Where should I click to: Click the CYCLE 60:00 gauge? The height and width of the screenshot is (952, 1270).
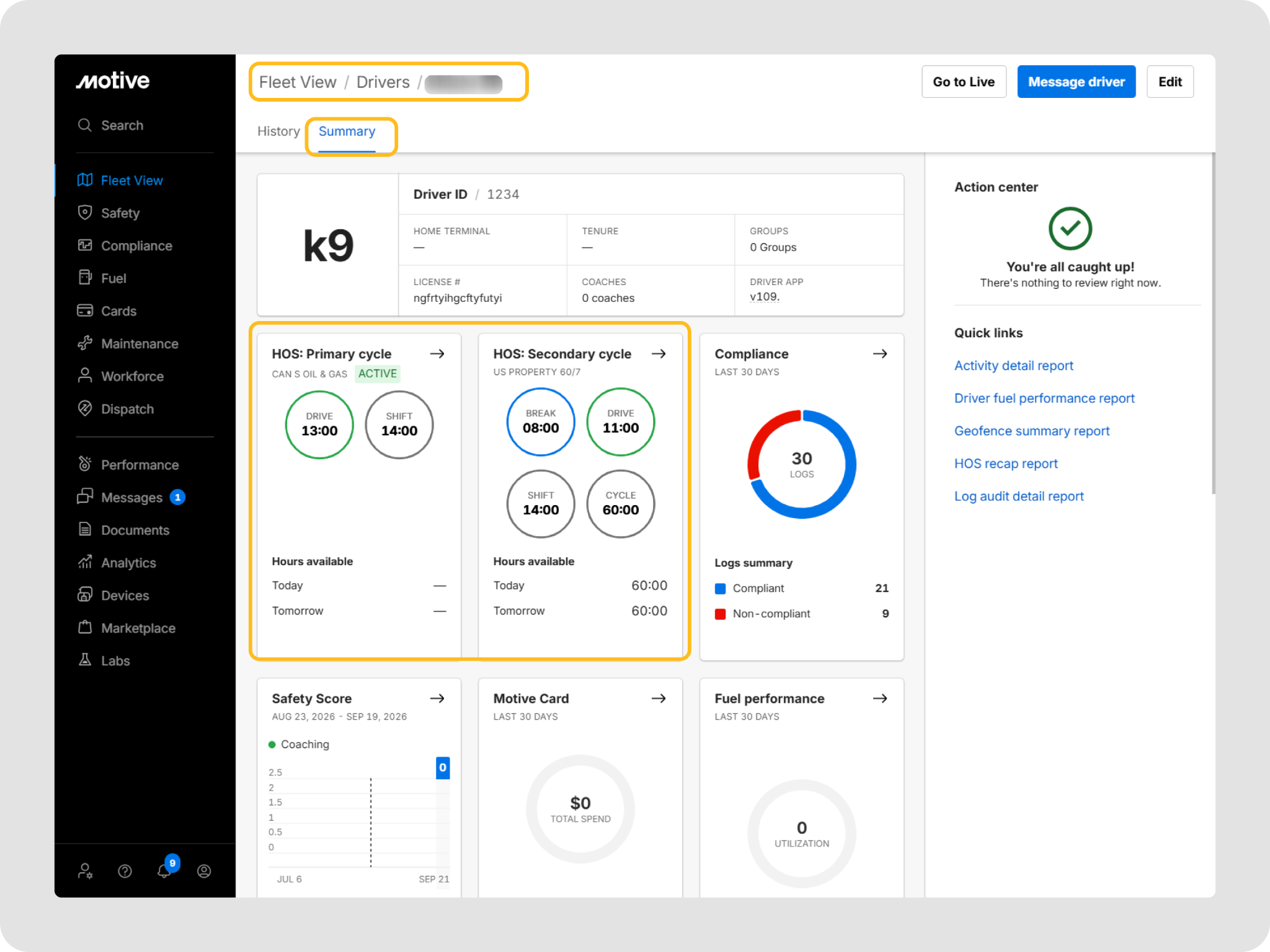click(621, 503)
